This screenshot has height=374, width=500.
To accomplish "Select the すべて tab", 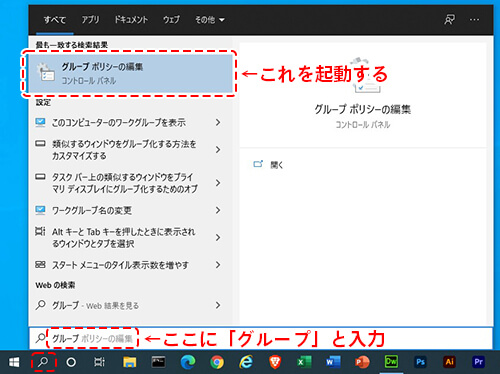I will click(x=55, y=20).
